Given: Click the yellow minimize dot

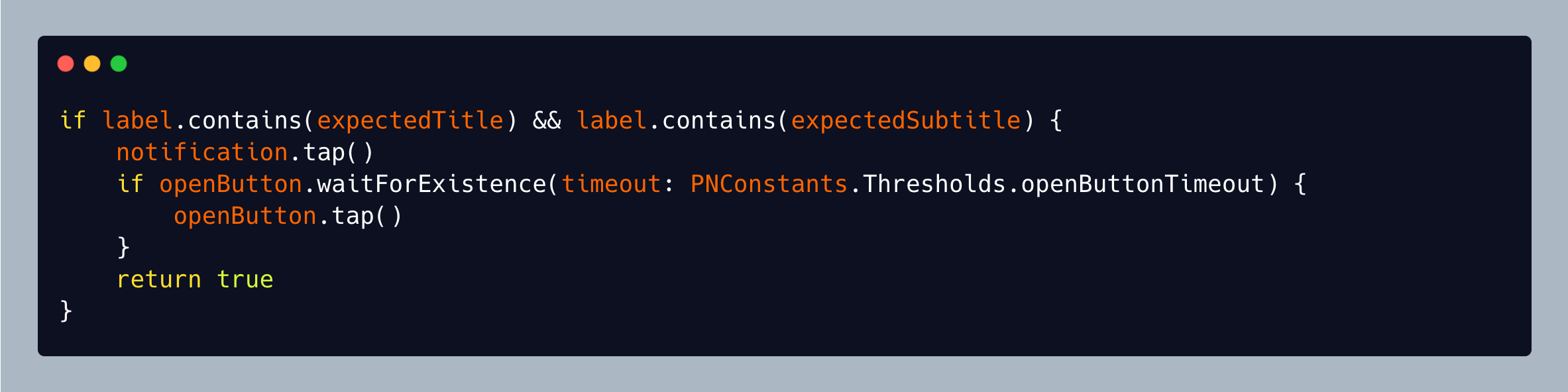Looking at the screenshot, I should pos(92,64).
